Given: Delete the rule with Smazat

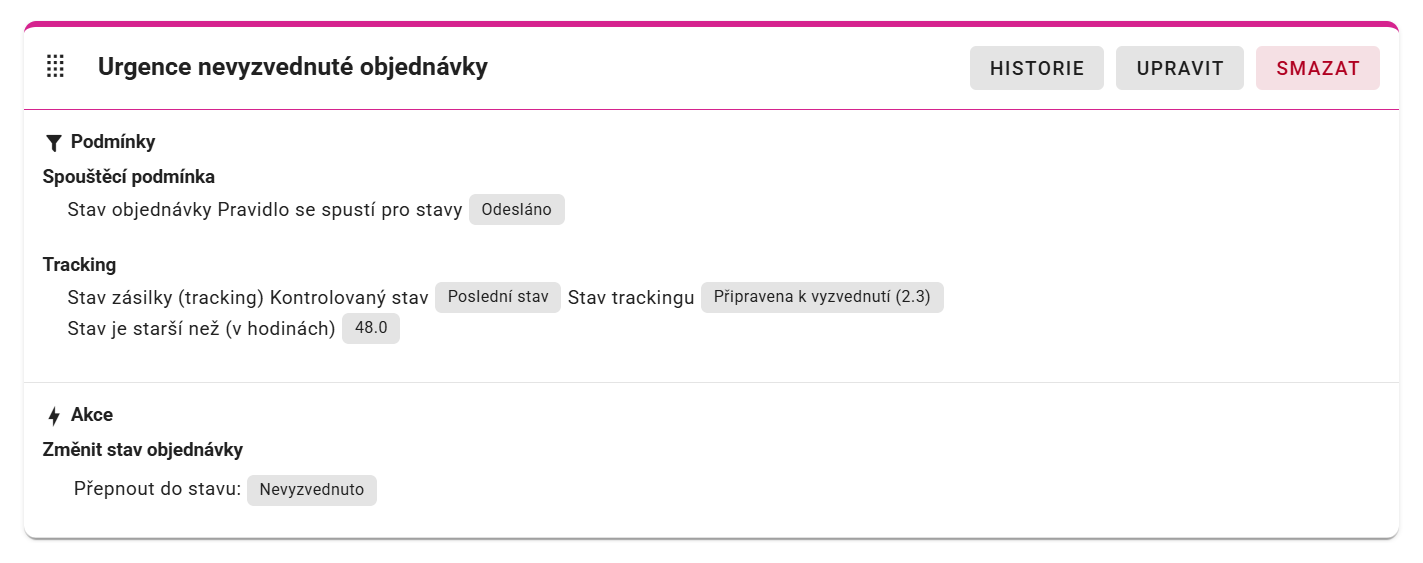Looking at the screenshot, I should tap(1317, 68).
